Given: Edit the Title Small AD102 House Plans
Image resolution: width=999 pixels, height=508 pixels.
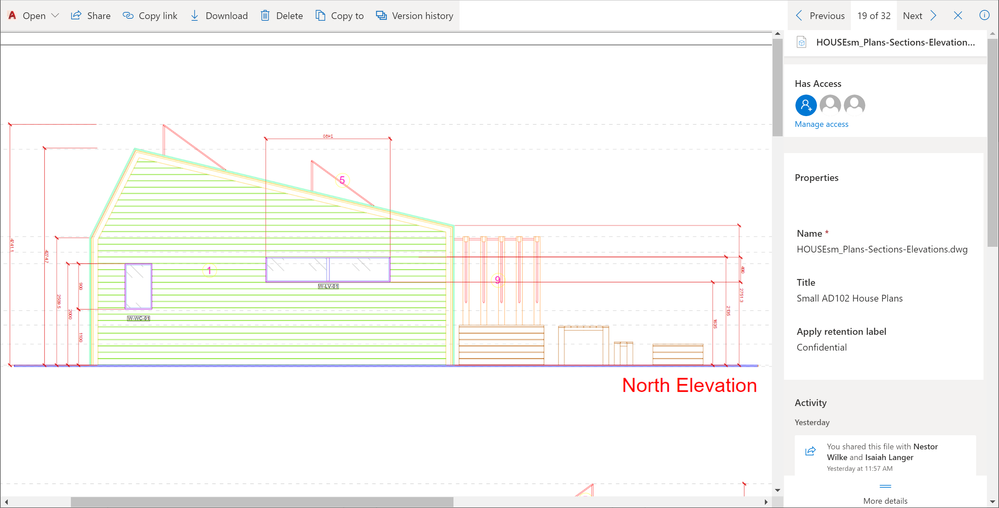Looking at the screenshot, I should pos(849,298).
